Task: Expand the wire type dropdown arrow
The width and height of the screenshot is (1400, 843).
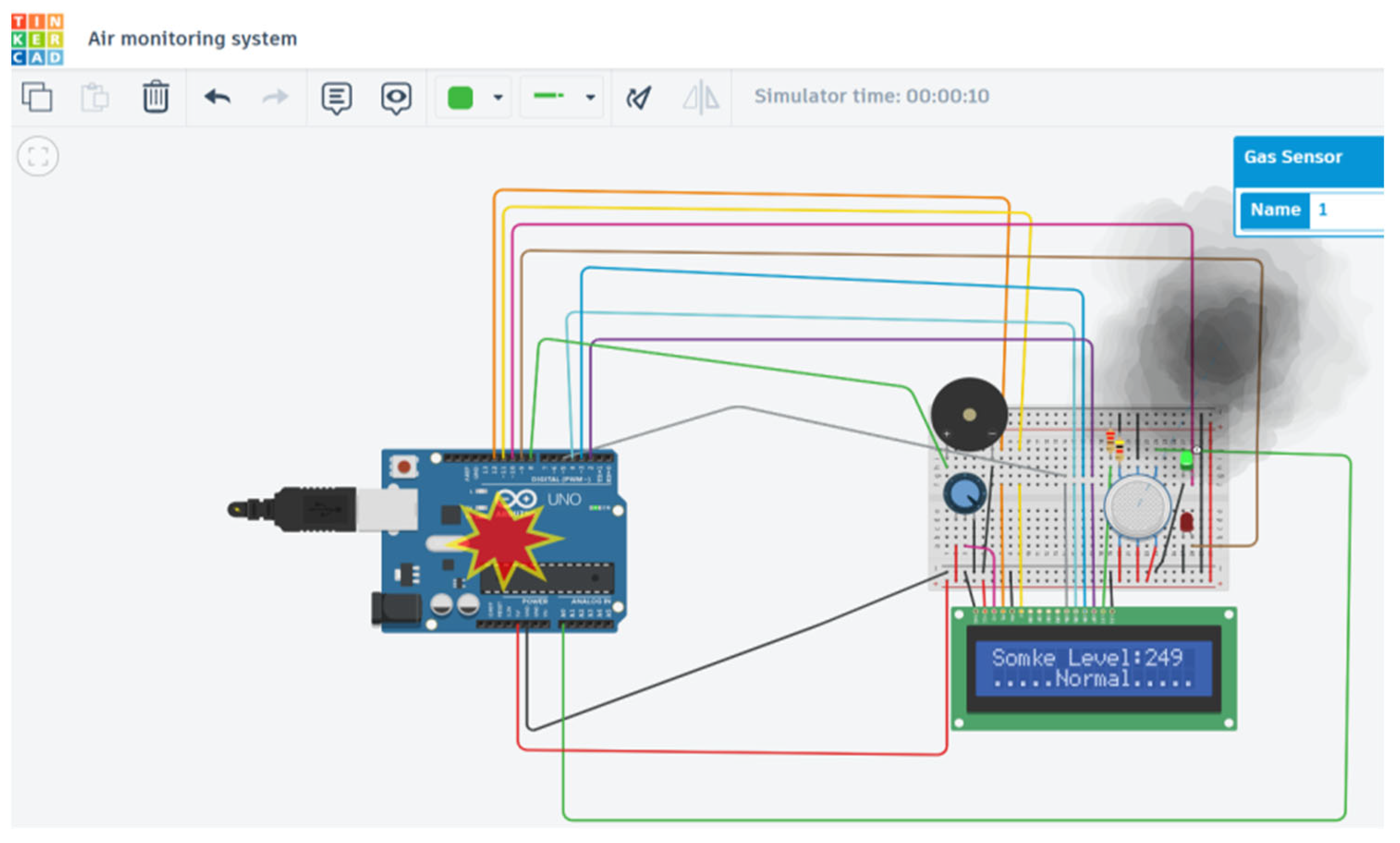Action: click(590, 97)
